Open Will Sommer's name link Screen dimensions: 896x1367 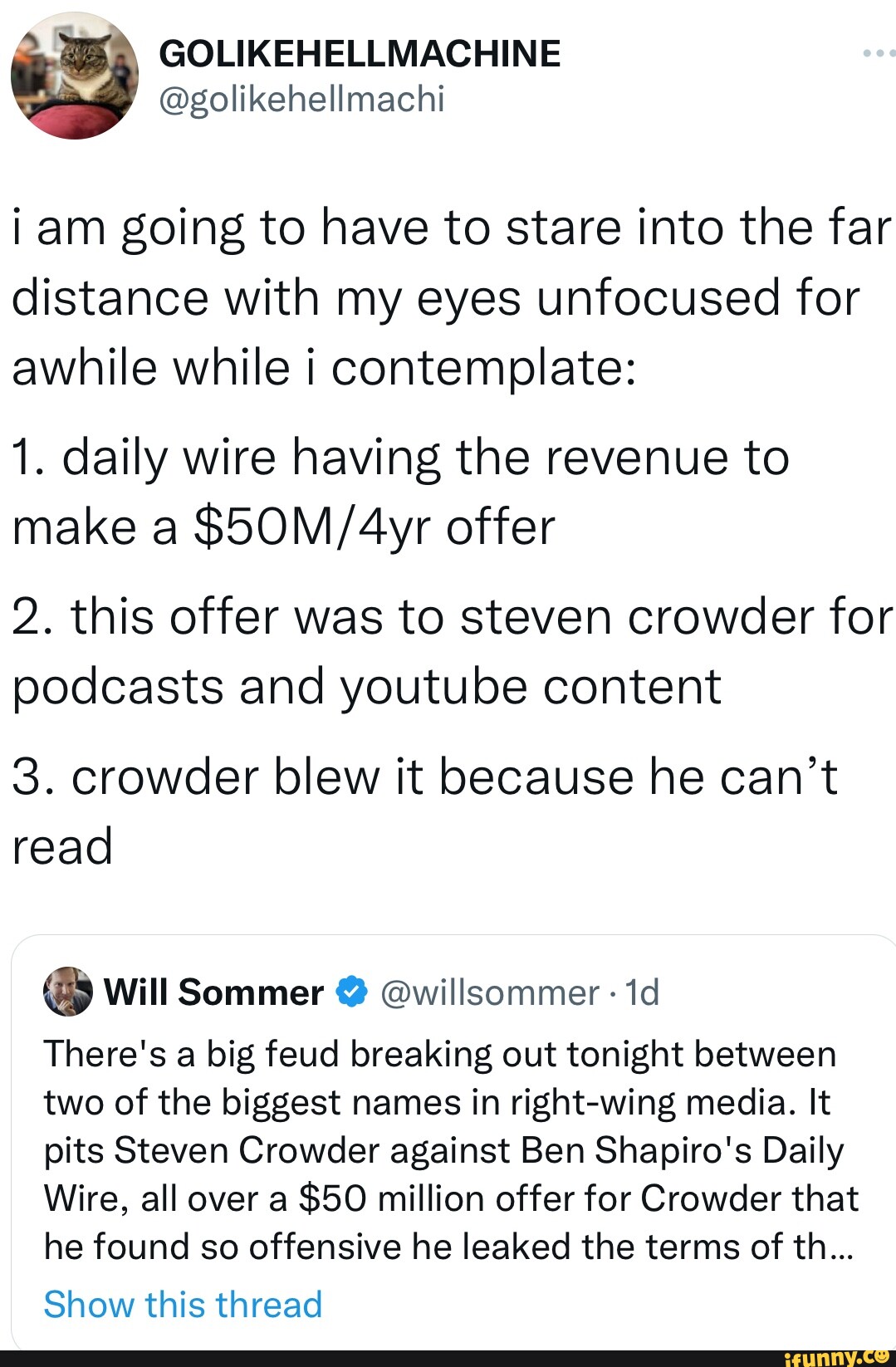[213, 992]
